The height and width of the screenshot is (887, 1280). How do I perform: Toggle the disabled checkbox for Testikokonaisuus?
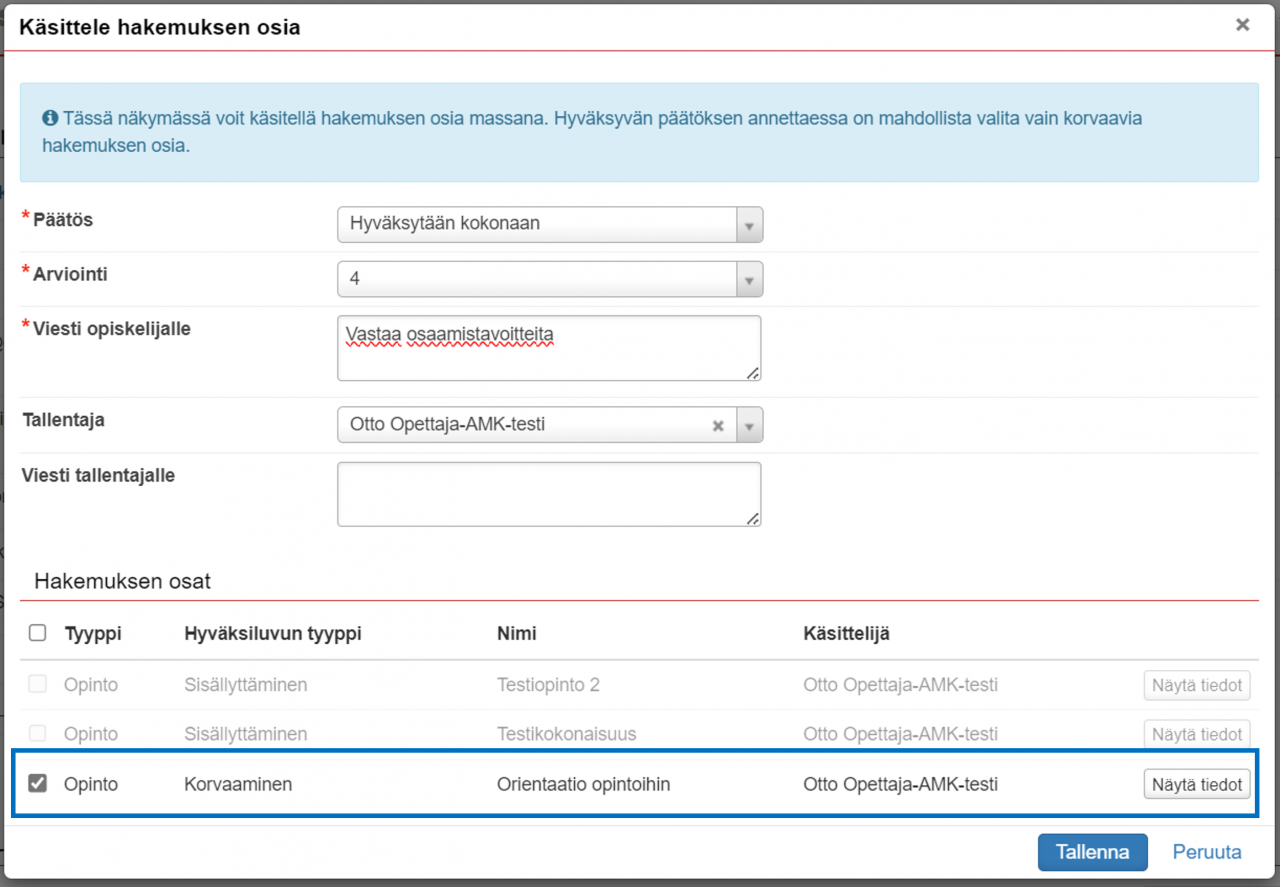(37, 734)
